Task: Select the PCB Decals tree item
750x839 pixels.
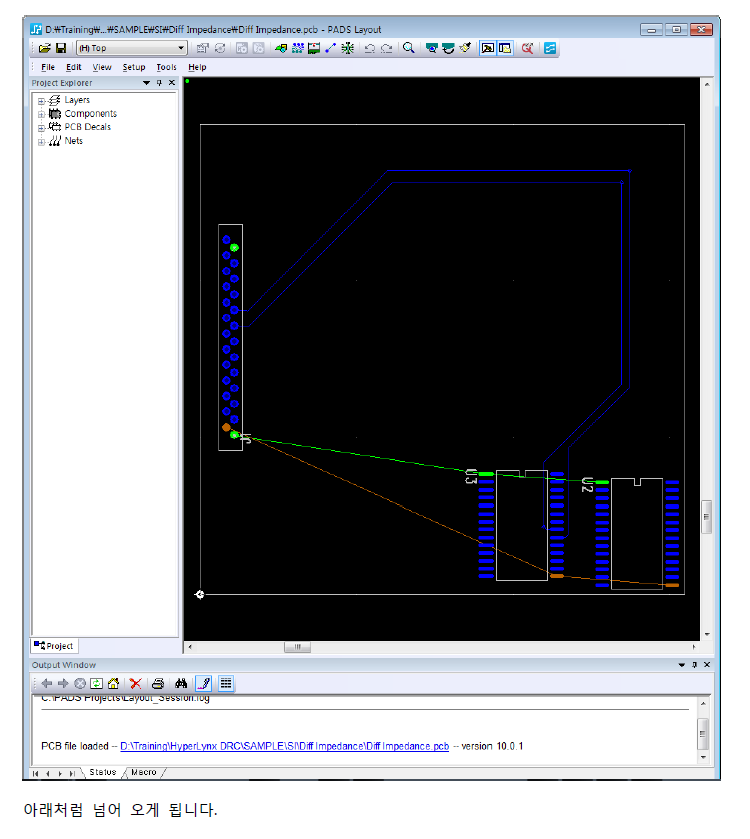Action: click(87, 127)
